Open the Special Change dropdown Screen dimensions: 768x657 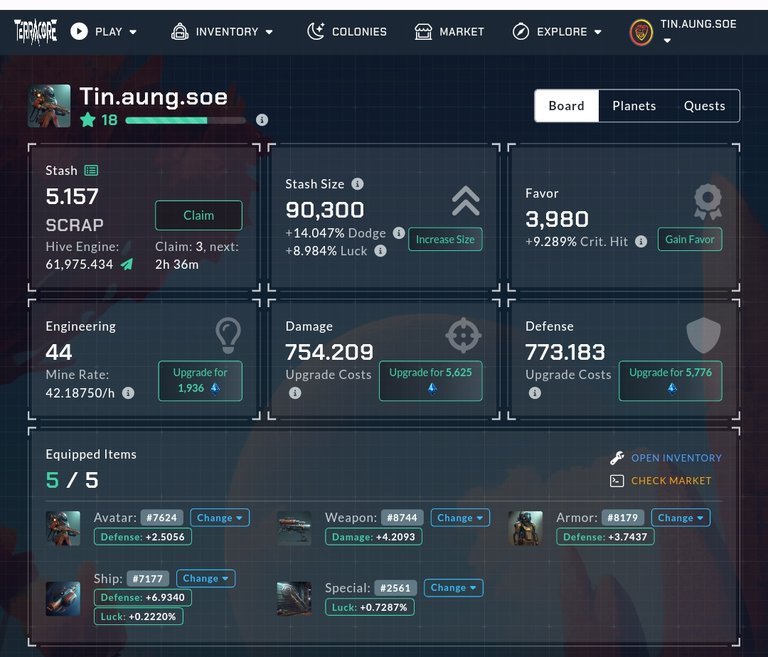[454, 587]
